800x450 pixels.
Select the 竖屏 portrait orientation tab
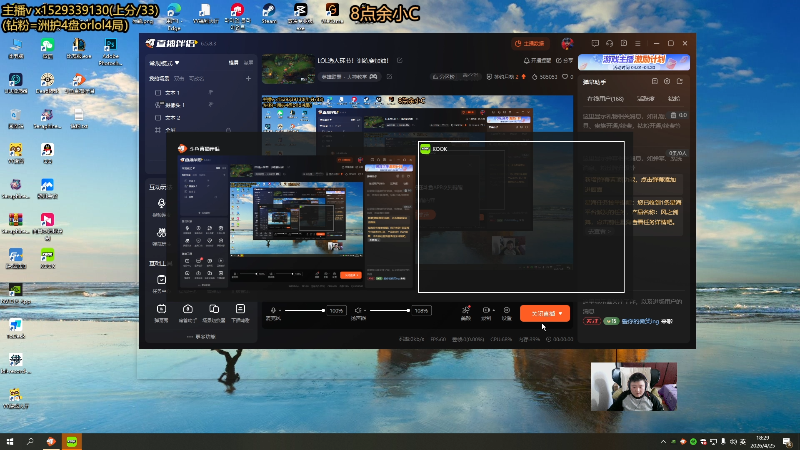click(248, 63)
